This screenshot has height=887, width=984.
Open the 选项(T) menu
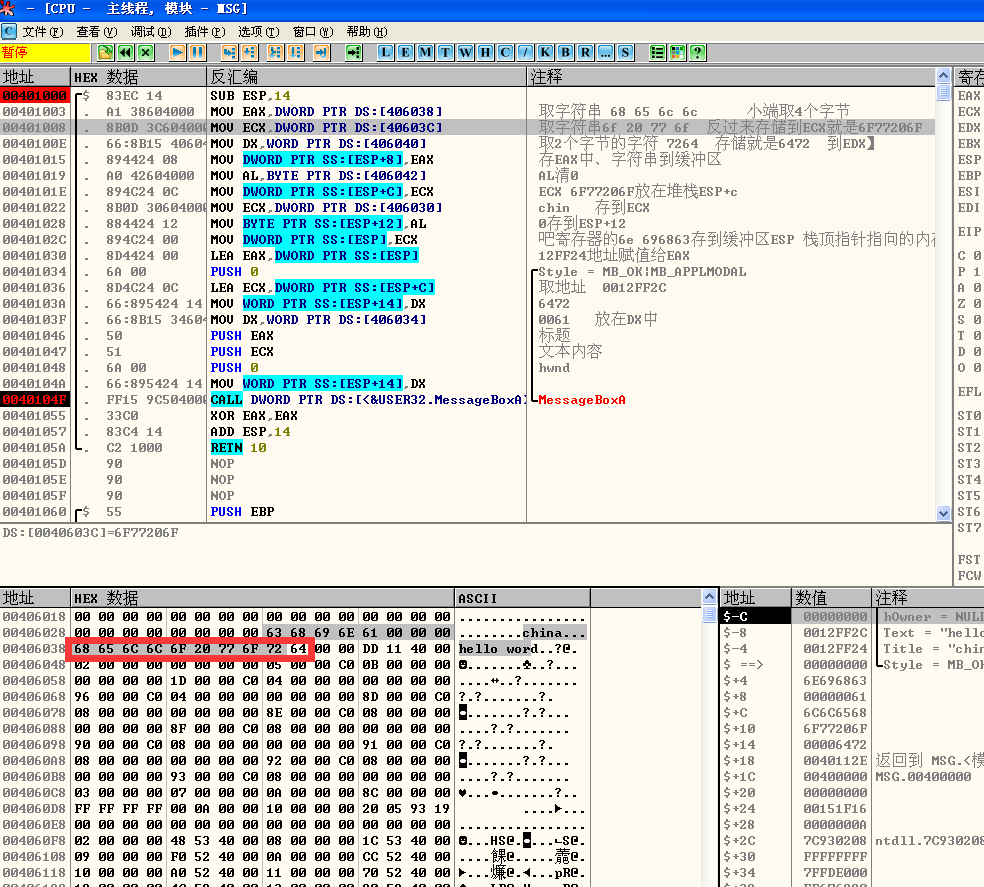coord(259,31)
